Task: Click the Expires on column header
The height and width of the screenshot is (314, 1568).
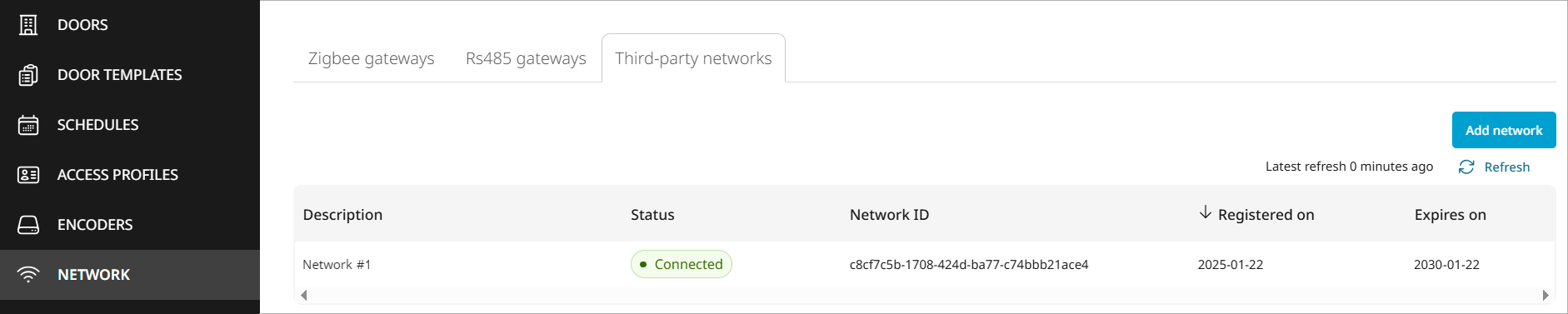Action: coord(1450,215)
